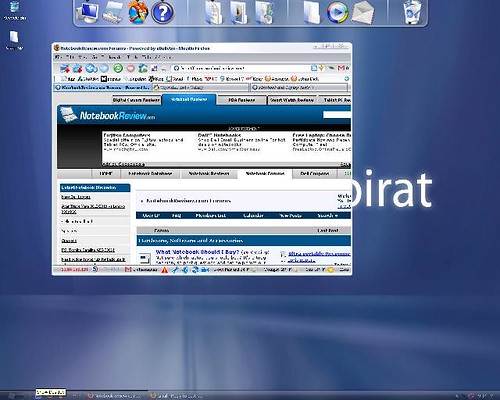Launch Windows Media Player from the dock
500x400 pixels.
pos(337,12)
